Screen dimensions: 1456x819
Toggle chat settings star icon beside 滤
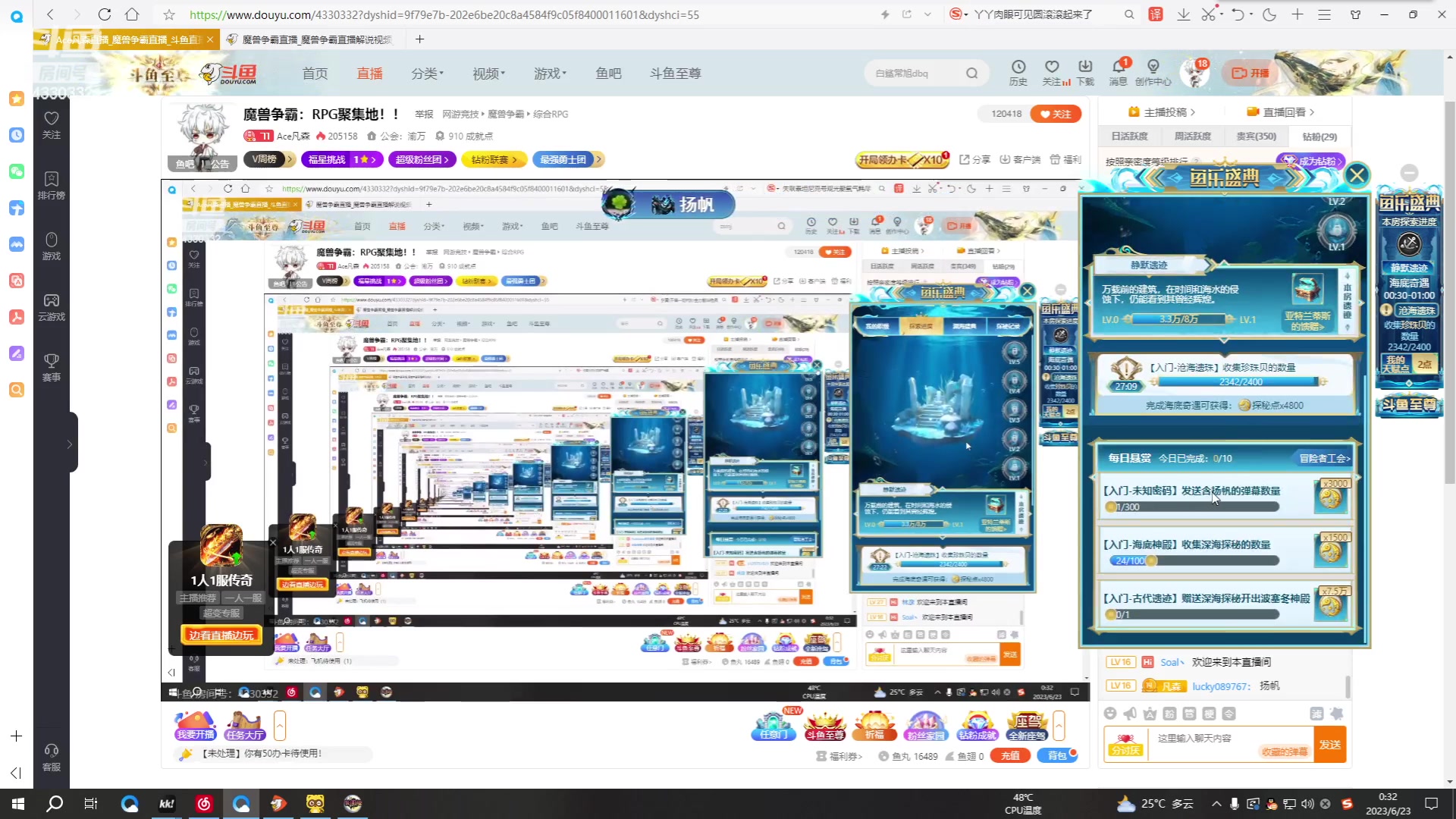point(1336,714)
